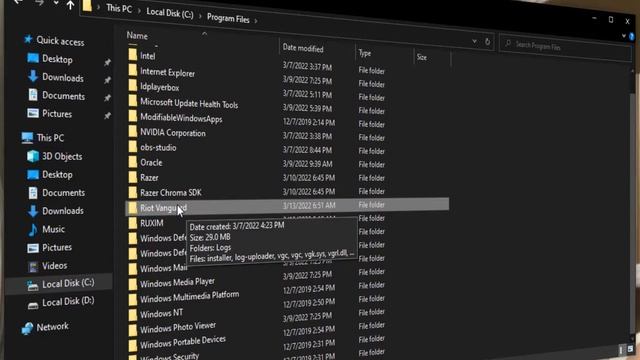
Task: Open Videos in navigation pane
Action: 55,266
